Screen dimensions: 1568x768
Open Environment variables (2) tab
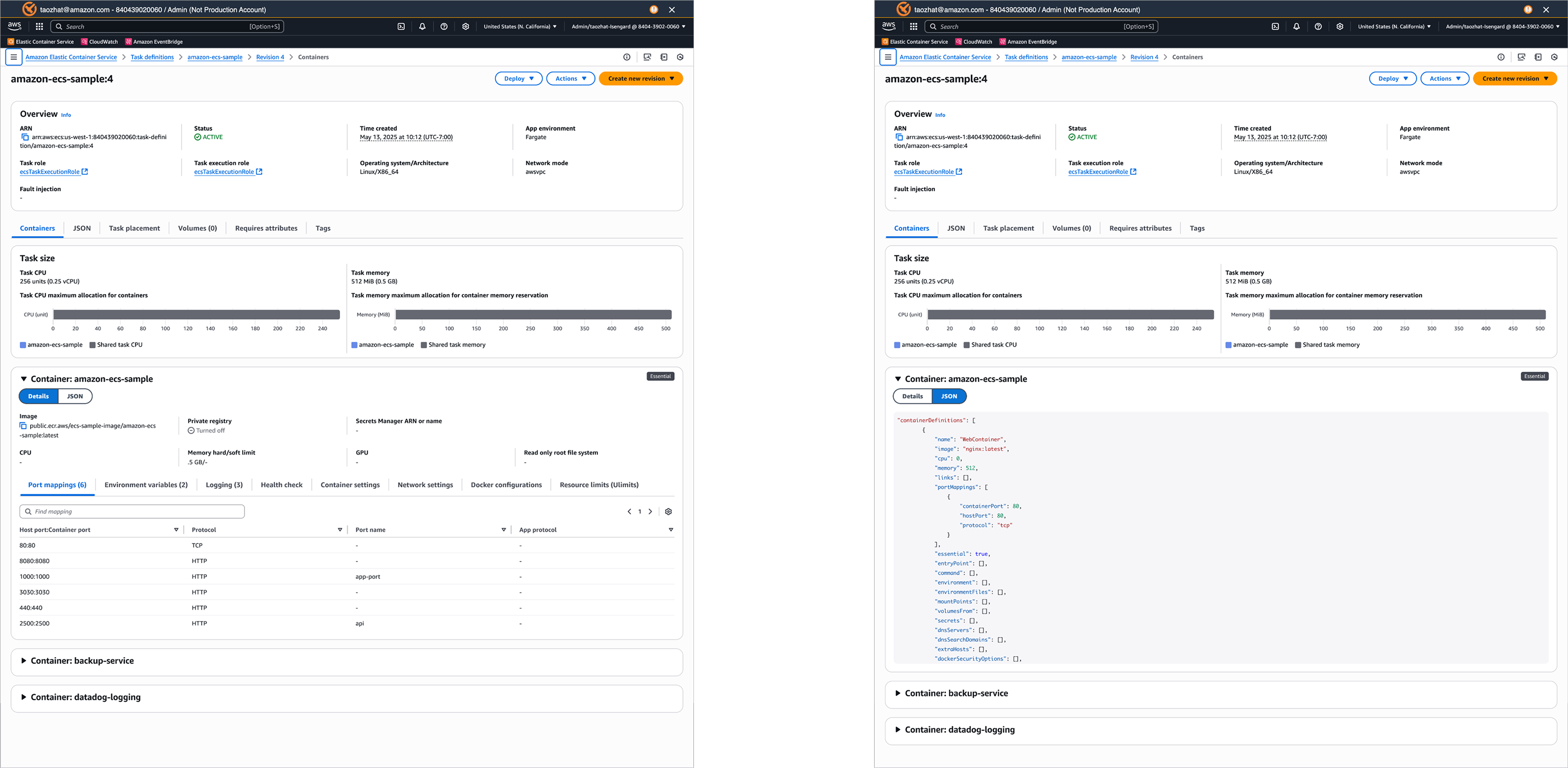point(146,485)
